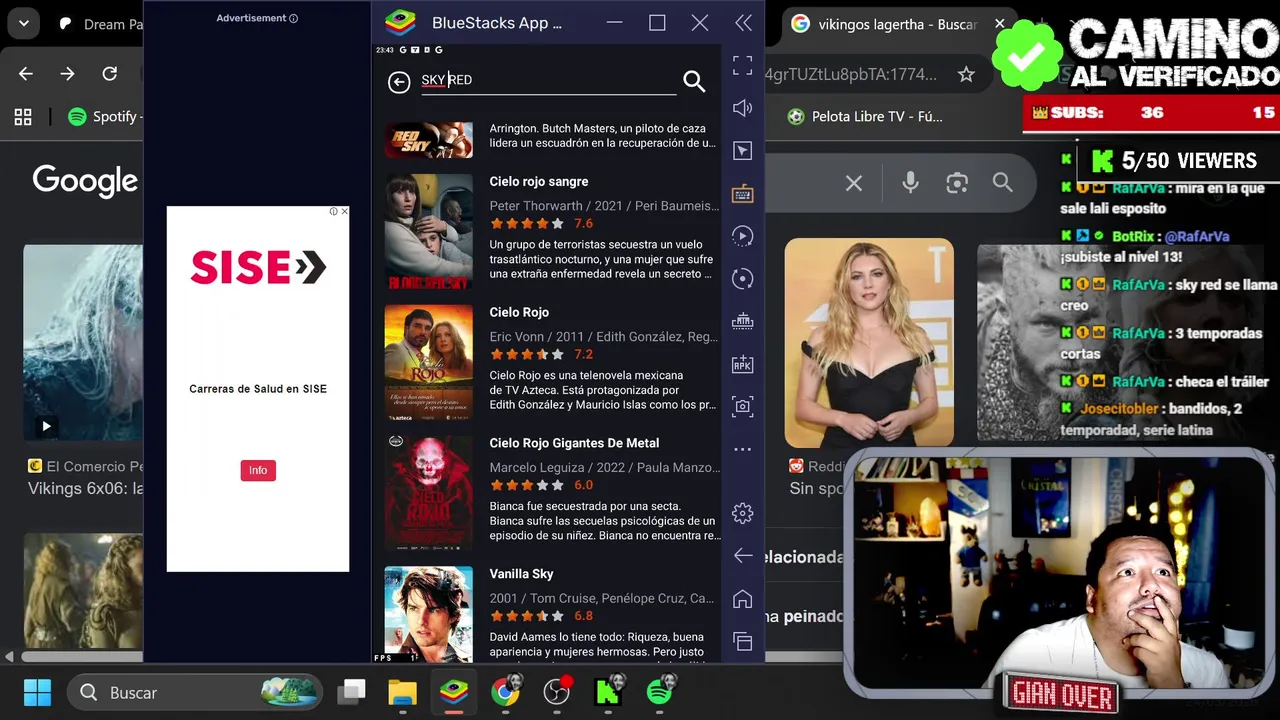
Task: Click BlueStacks rotate/sync circle icon
Action: point(742,279)
